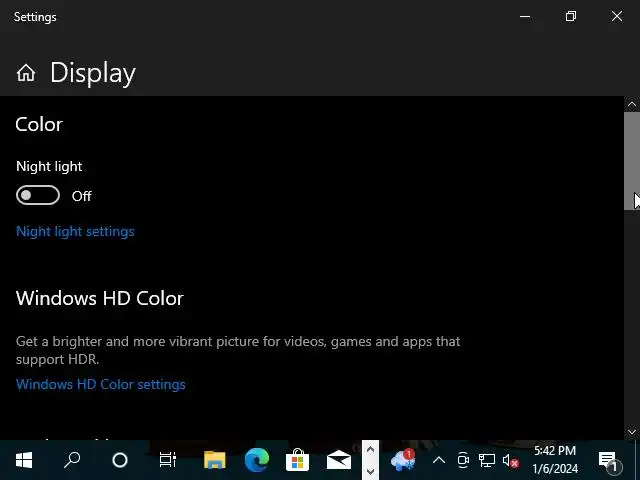
Task: Show next taskbar icons with down arrow
Action: tap(370, 471)
